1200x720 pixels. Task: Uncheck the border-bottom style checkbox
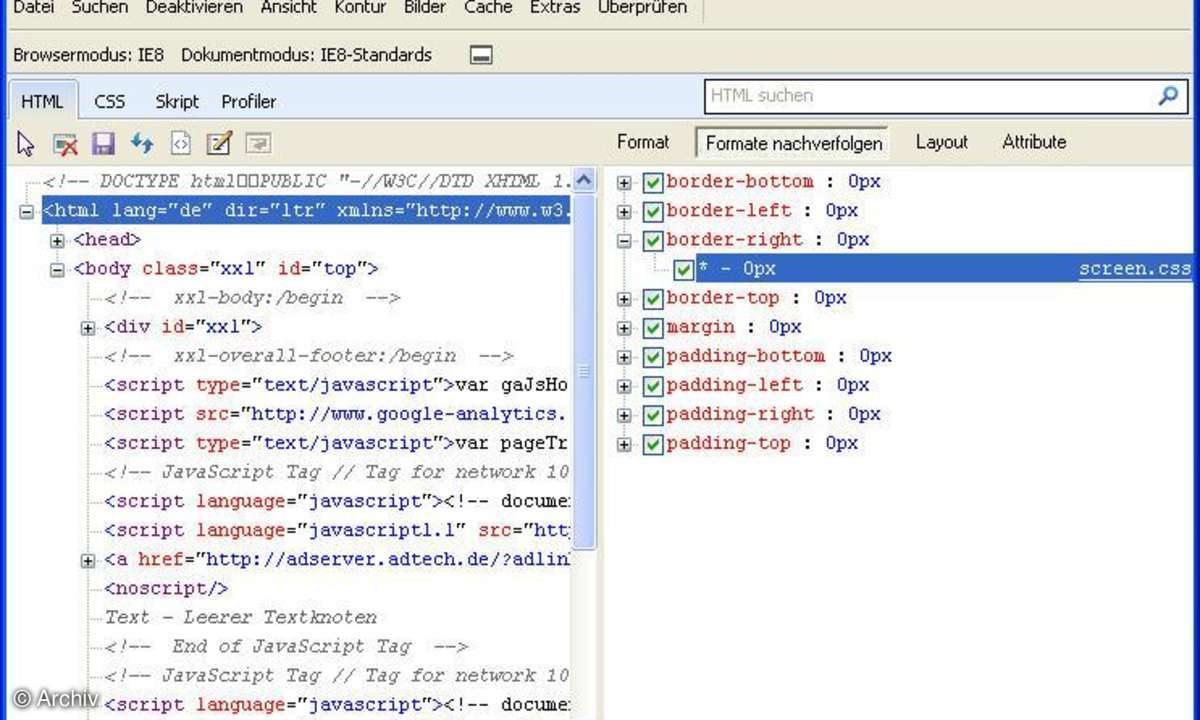[653, 183]
